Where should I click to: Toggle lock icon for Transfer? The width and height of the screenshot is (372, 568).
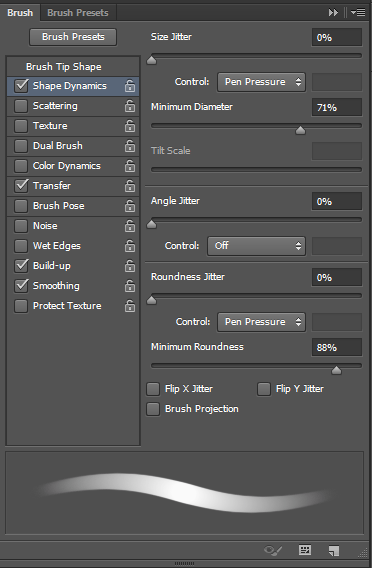pyautogui.click(x=130, y=186)
